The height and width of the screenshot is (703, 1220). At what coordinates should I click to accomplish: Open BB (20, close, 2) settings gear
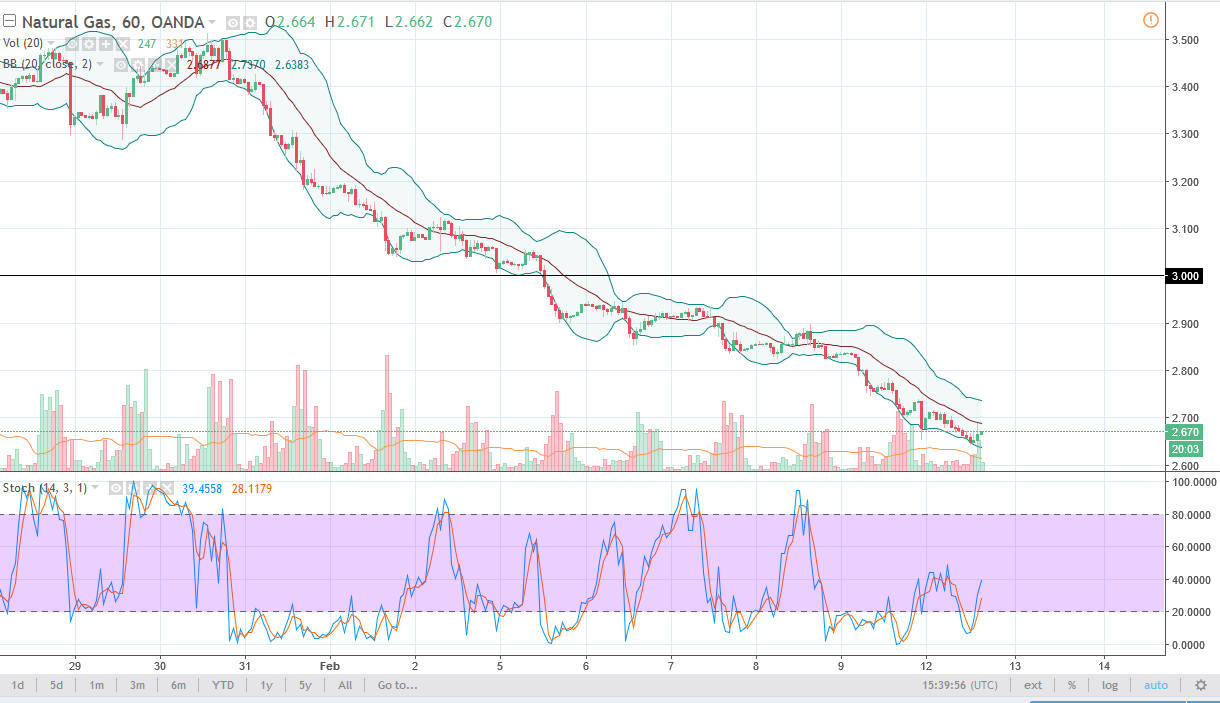pyautogui.click(x=138, y=65)
